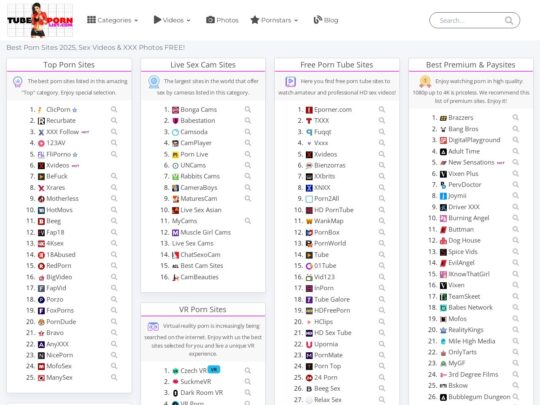Image resolution: width=540 pixels, height=405 pixels.
Task: Click the magnifier icon beside Tube Galore
Action: coord(382,299)
